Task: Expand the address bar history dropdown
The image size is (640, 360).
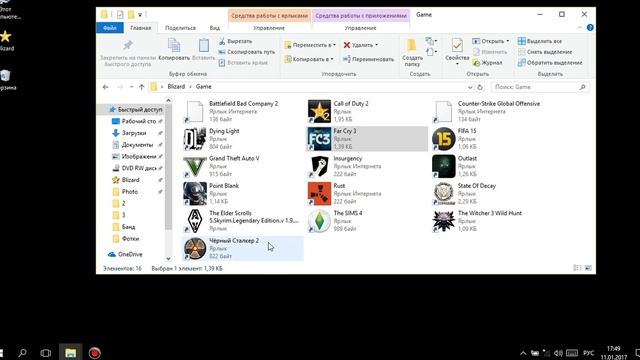Action: 470,87
